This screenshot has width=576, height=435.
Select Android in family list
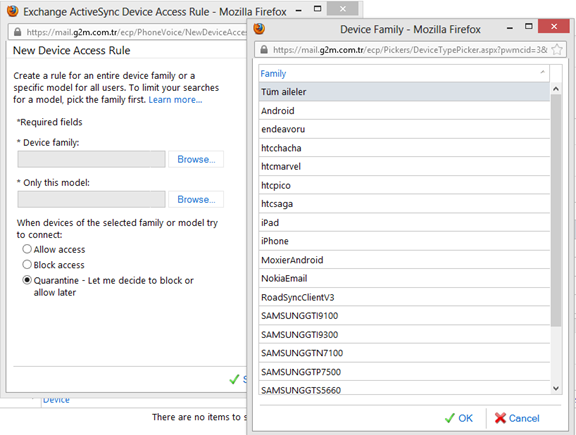(x=404, y=111)
